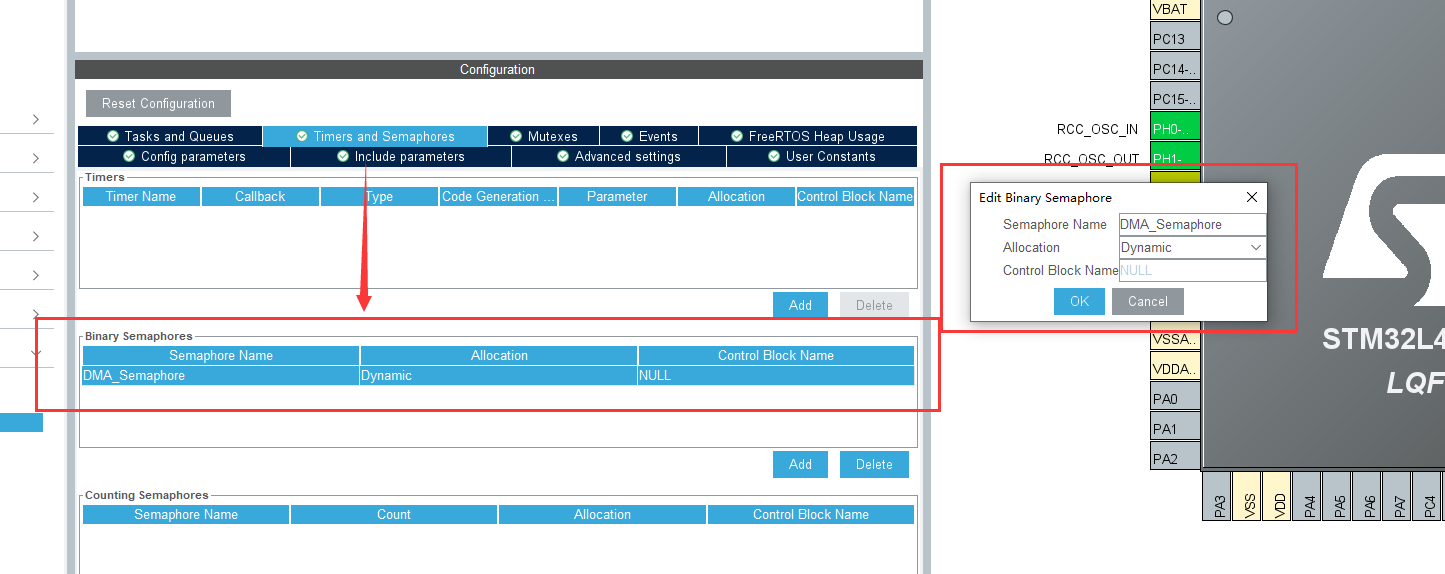Image resolution: width=1445 pixels, height=574 pixels.
Task: Switch to Timers and Semaphores tab
Action: coord(375,136)
